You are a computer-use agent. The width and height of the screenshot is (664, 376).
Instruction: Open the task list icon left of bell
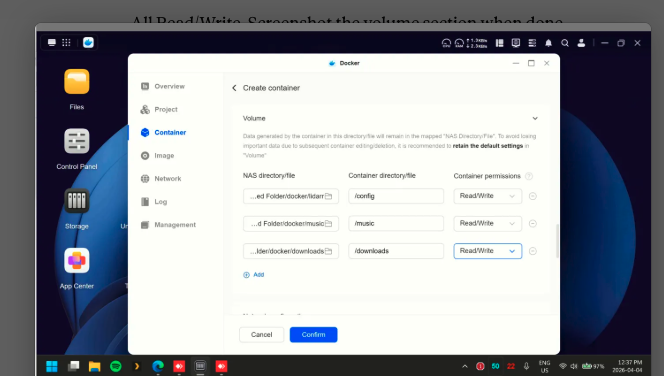(x=532, y=43)
